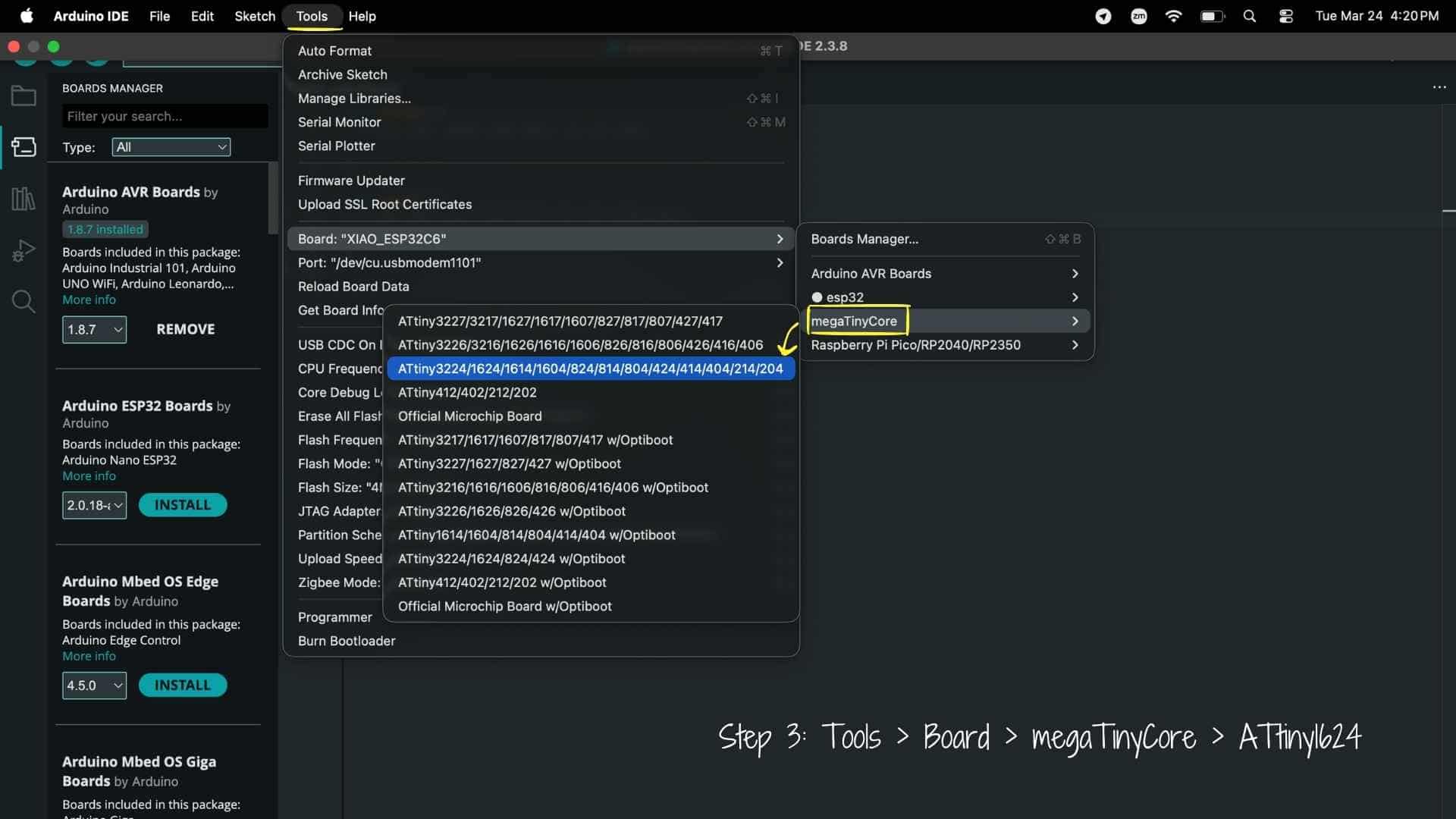Click the three-dots editor options icon
Viewport: 1456px width, 819px height.
click(x=1439, y=87)
